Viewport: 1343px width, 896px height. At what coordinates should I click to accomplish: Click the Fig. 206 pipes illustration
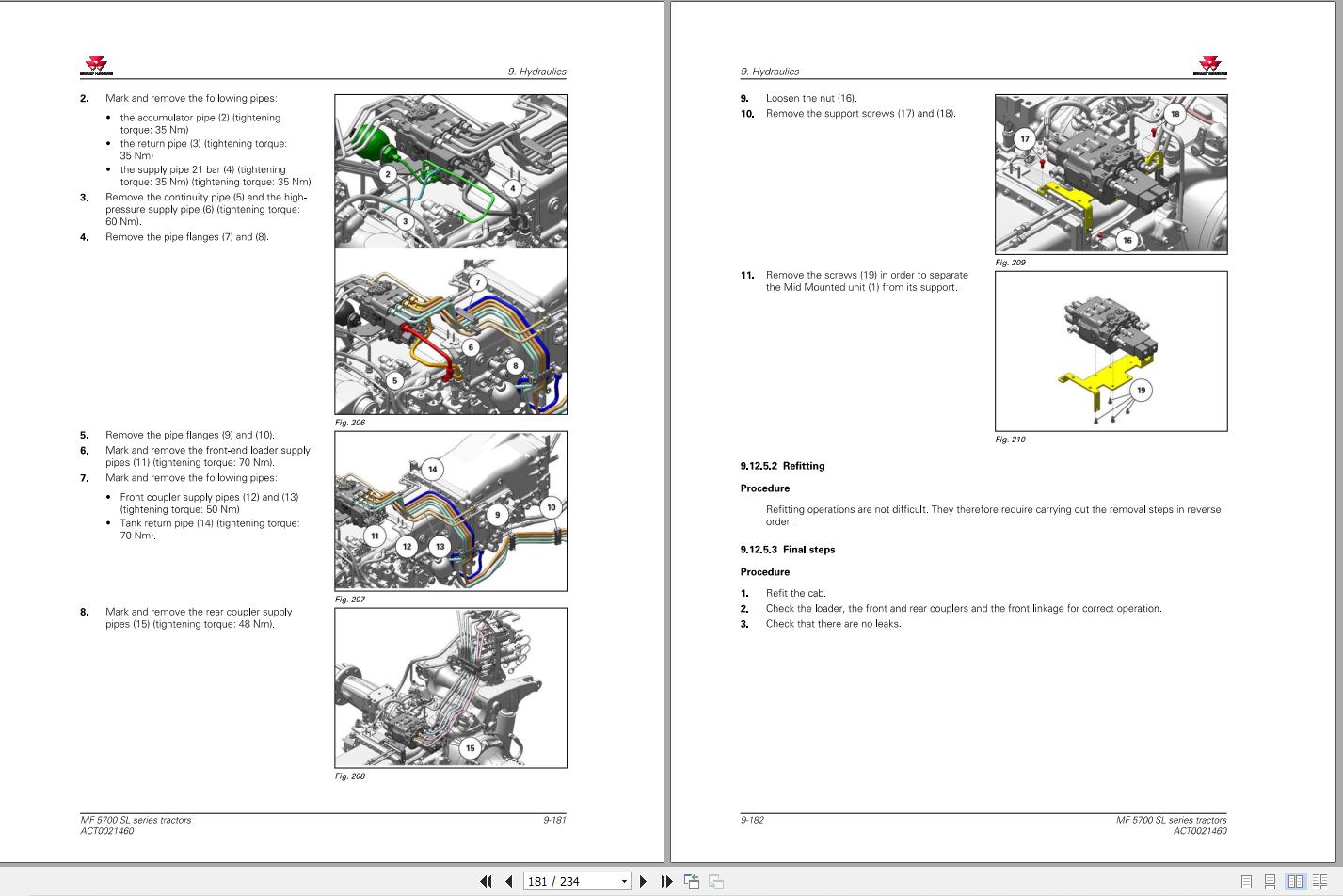(x=451, y=254)
